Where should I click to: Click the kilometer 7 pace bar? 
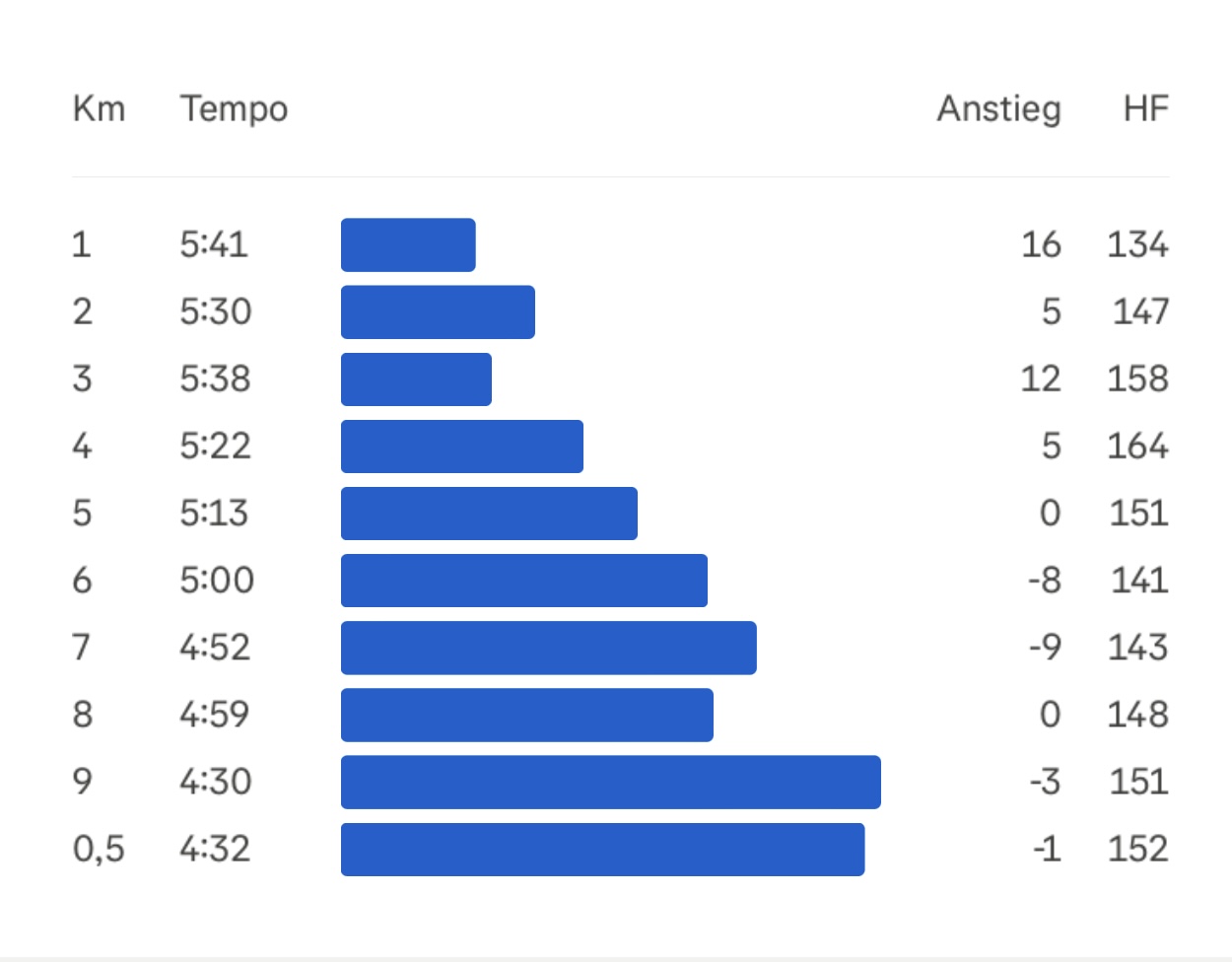tap(548, 647)
